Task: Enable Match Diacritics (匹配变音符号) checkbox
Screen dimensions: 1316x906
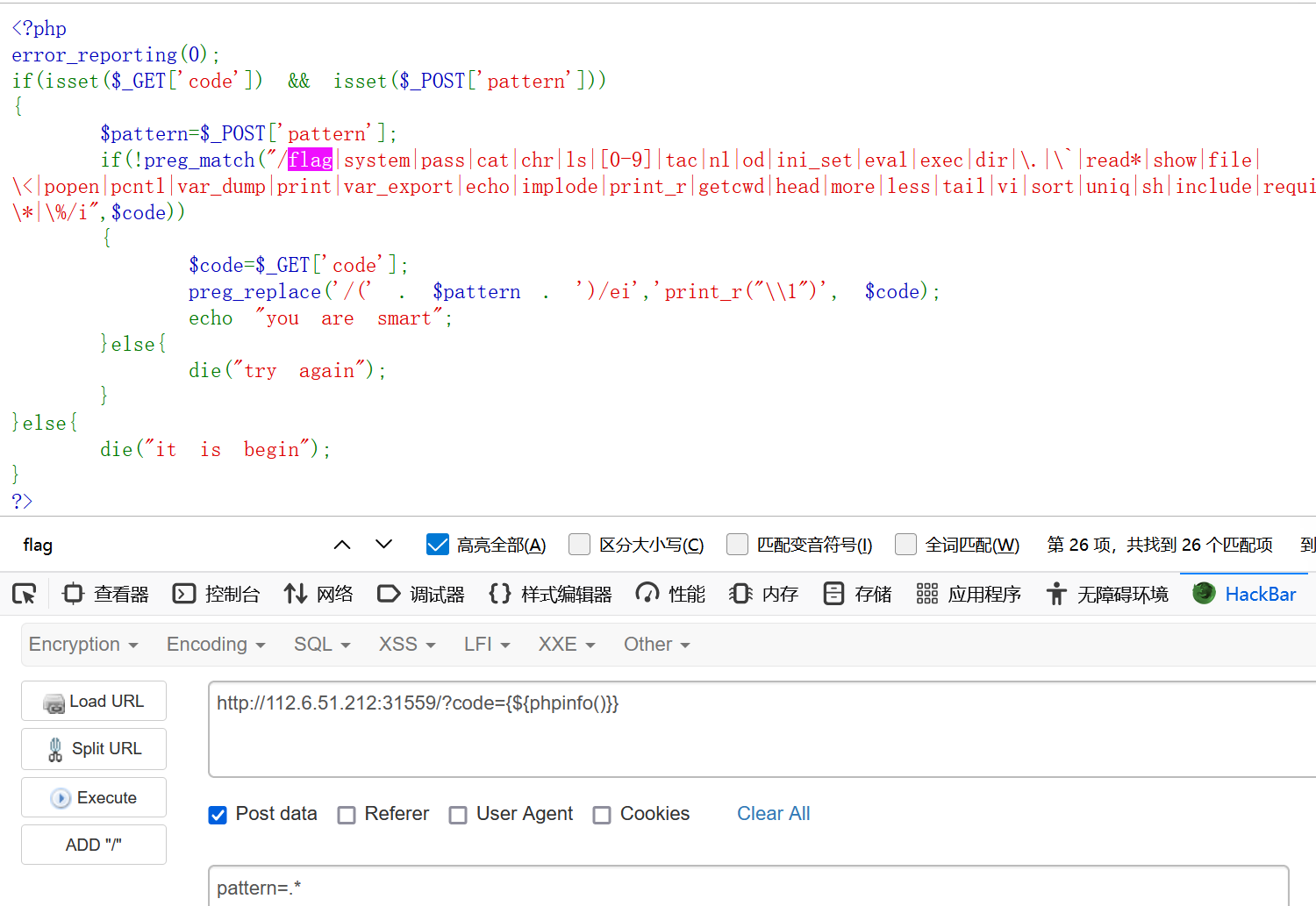Action: [x=737, y=545]
